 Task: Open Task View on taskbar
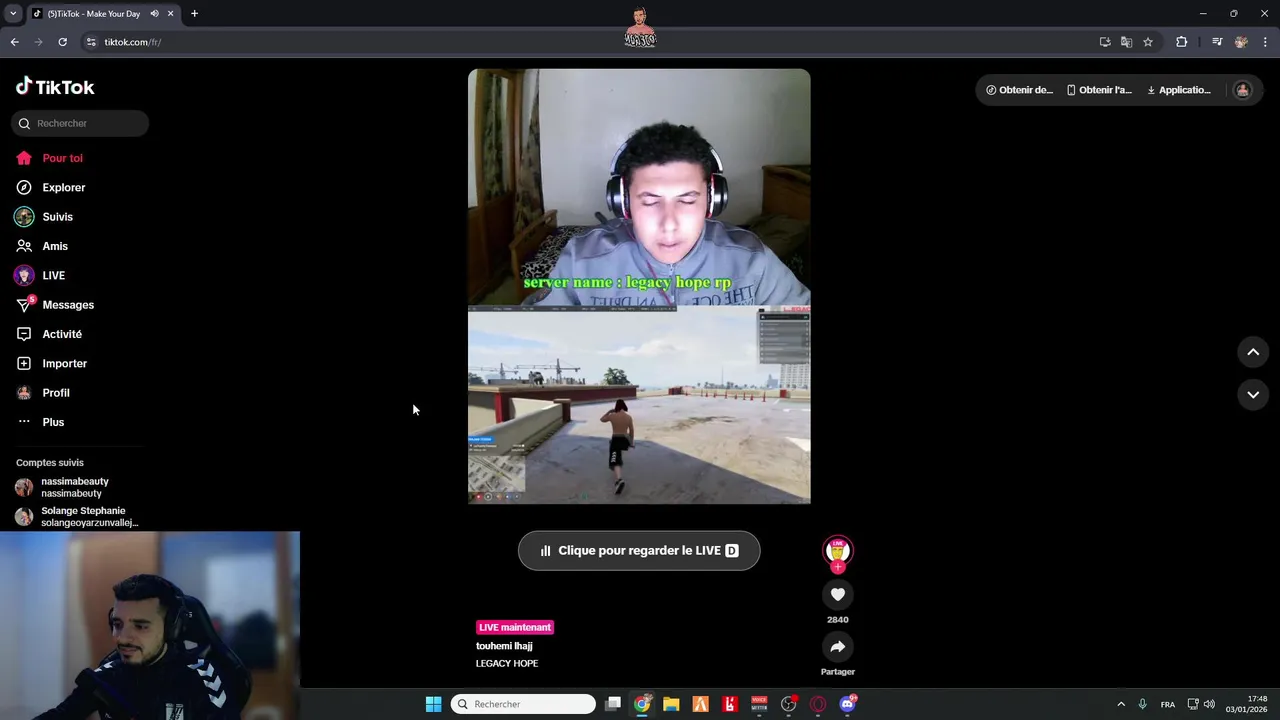tap(613, 704)
